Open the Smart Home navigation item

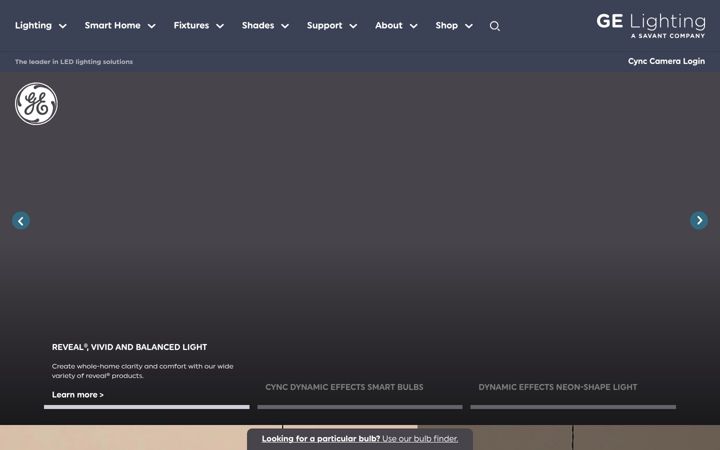(x=112, y=26)
